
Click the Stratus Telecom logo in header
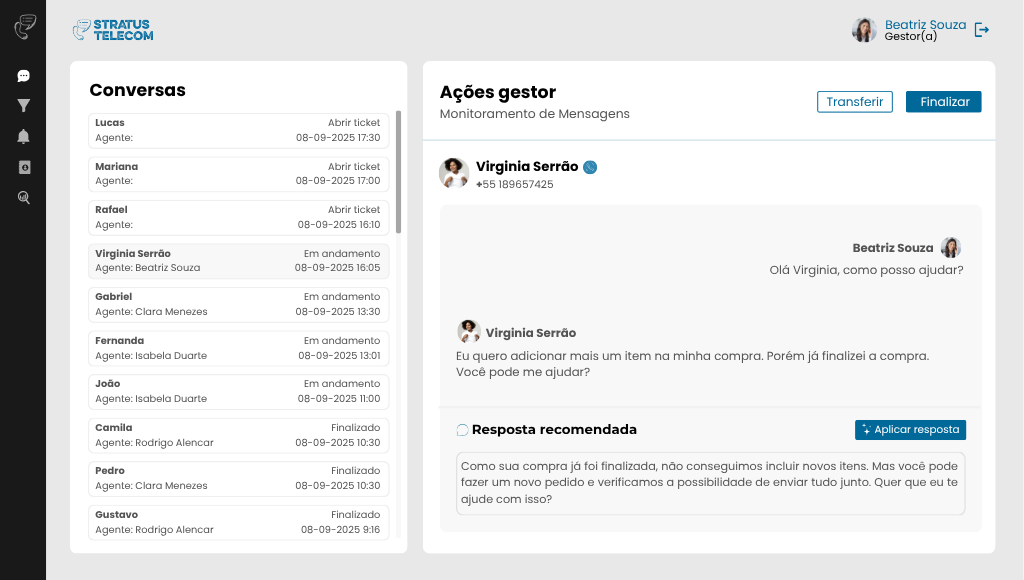(113, 30)
